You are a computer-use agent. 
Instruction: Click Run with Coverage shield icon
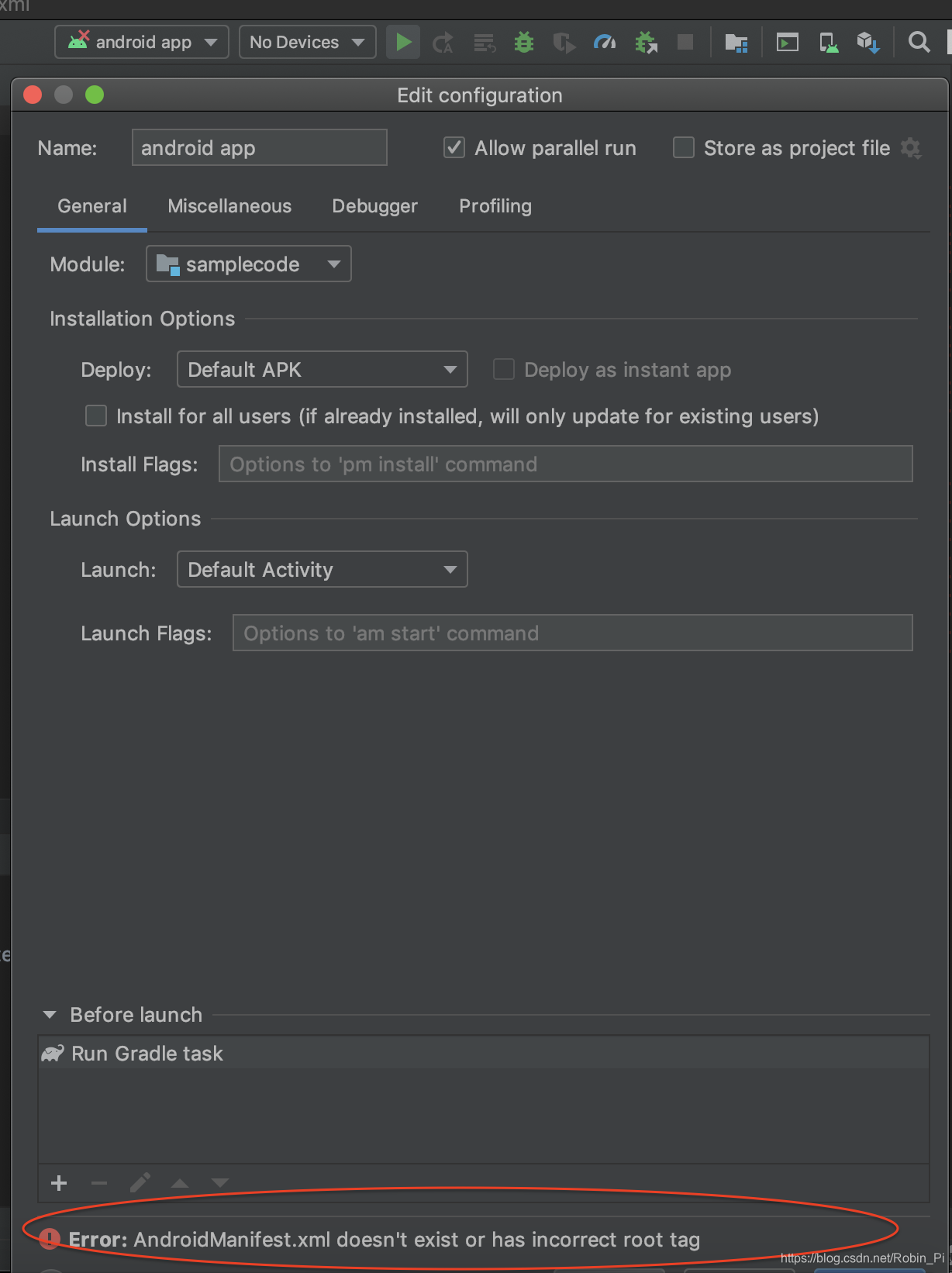564,42
